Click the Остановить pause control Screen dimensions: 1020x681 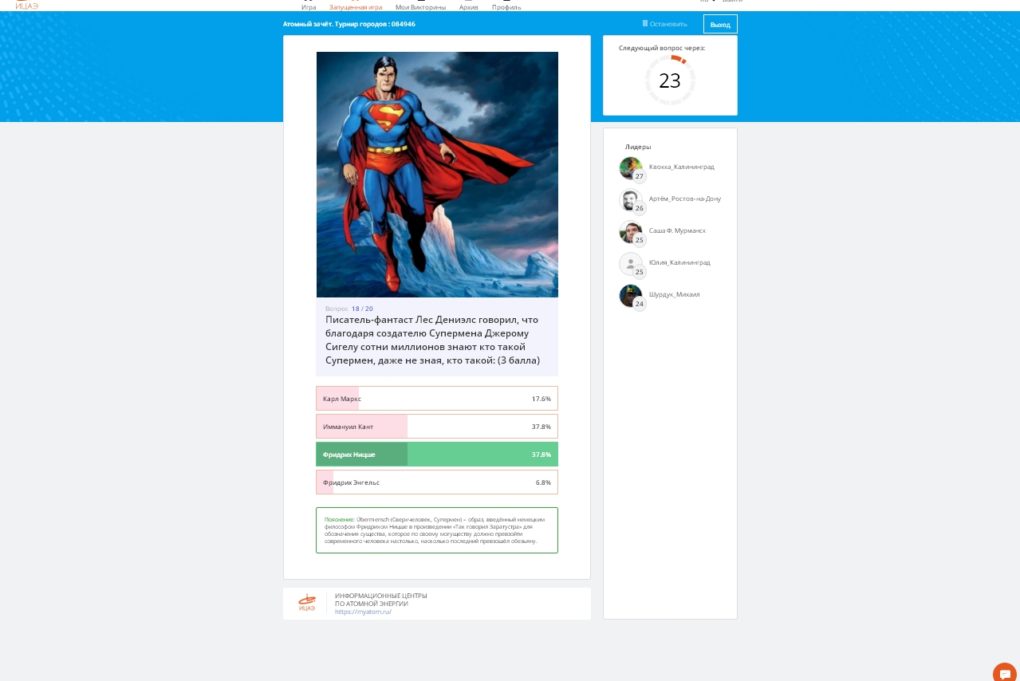pyautogui.click(x=664, y=24)
